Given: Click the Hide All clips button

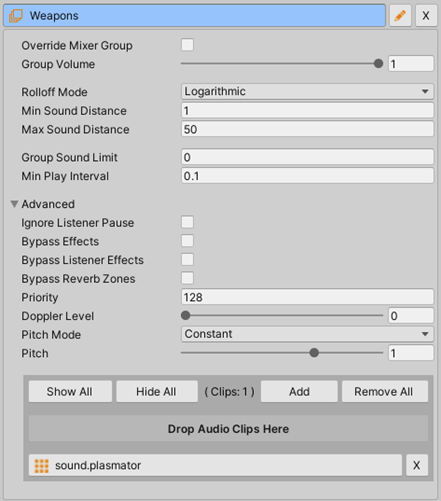Looking at the screenshot, I should (157, 391).
